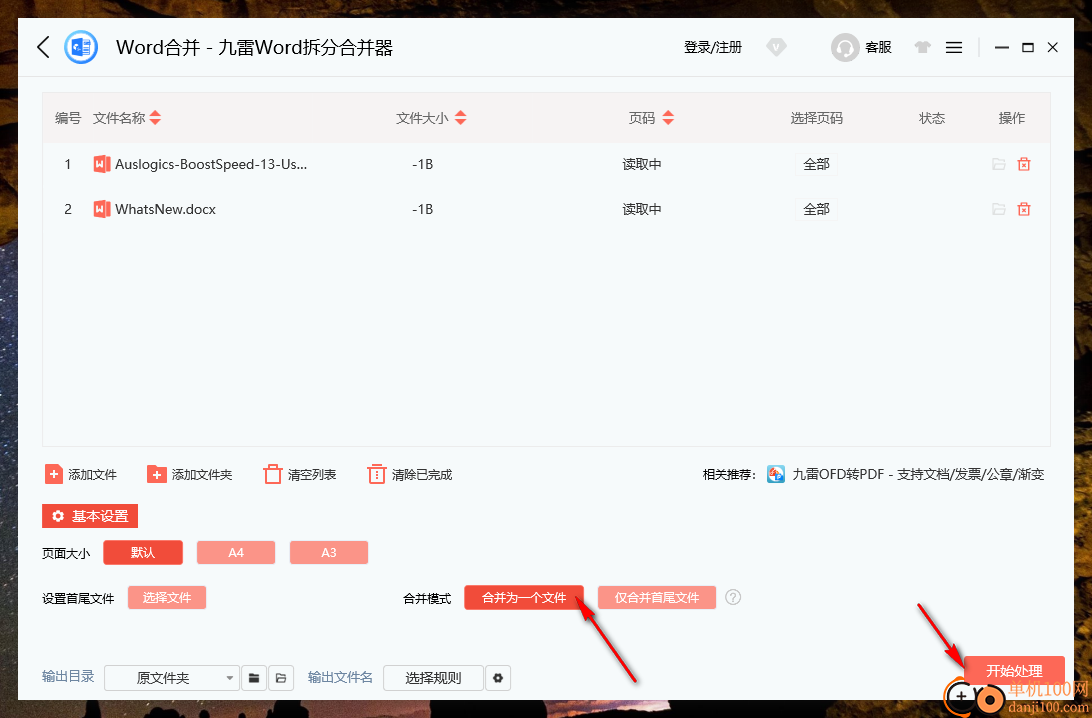Click 开始处理 to start
Screen dimensions: 1092x718
pos(1014,671)
